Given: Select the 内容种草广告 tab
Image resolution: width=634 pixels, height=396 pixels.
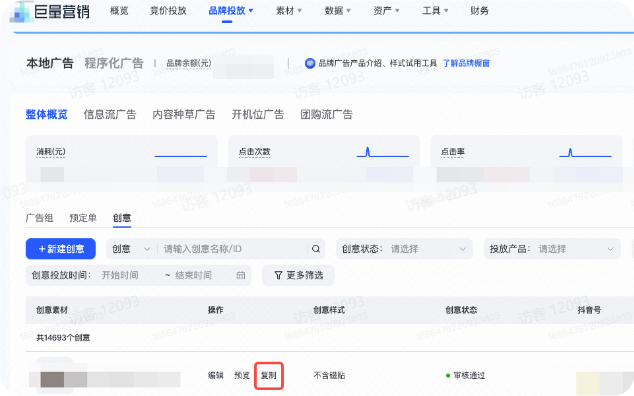Looking at the screenshot, I should 184,114.
